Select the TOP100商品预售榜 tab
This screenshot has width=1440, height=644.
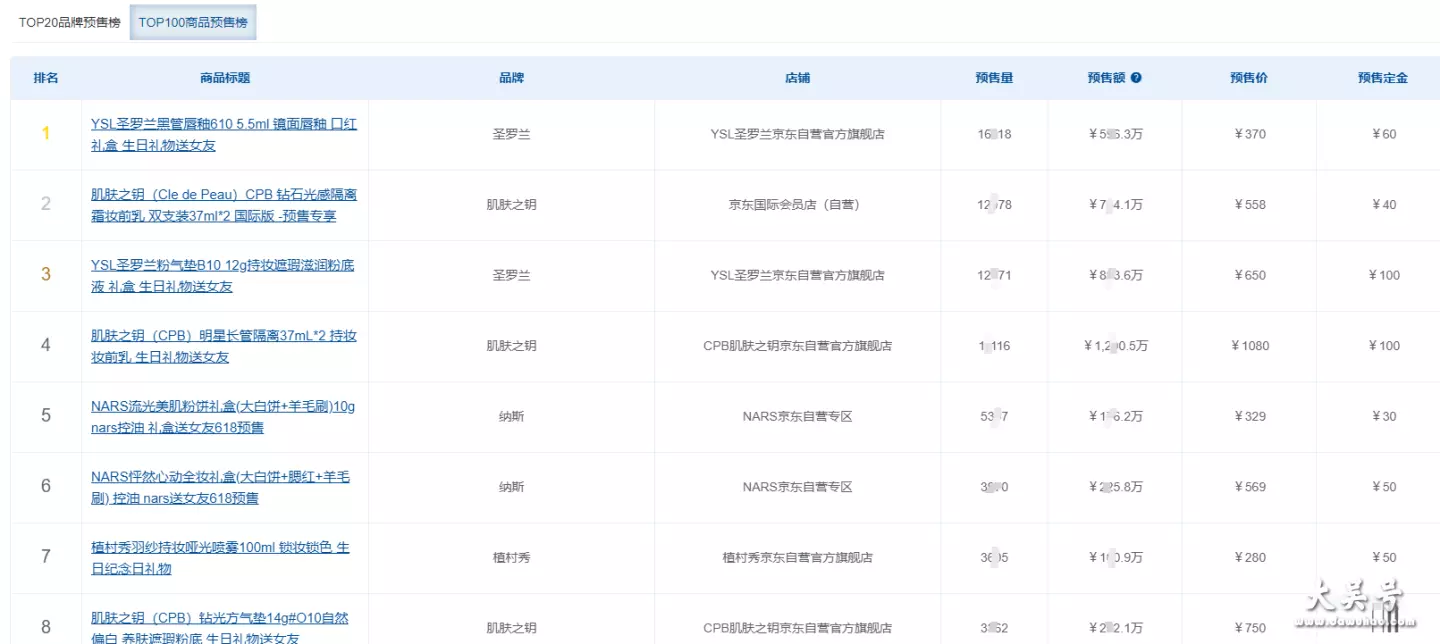(x=193, y=22)
